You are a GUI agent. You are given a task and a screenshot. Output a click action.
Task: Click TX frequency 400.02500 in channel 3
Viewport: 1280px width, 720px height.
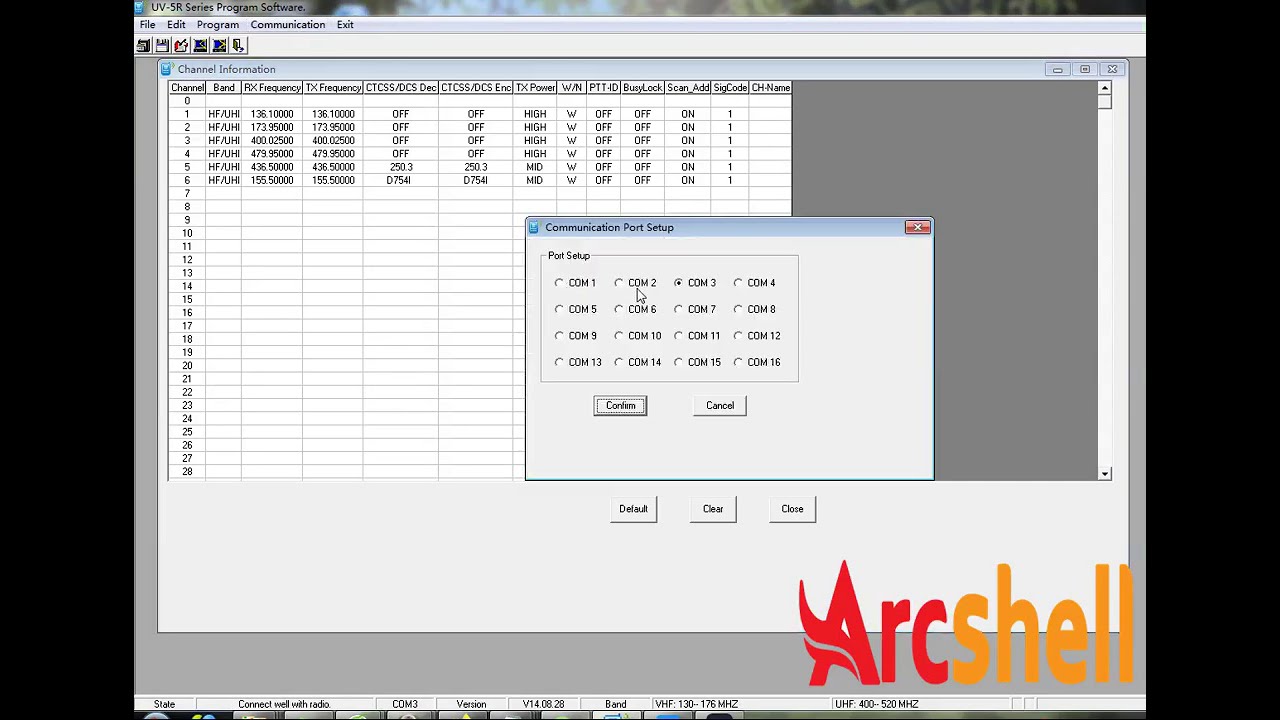coord(333,141)
